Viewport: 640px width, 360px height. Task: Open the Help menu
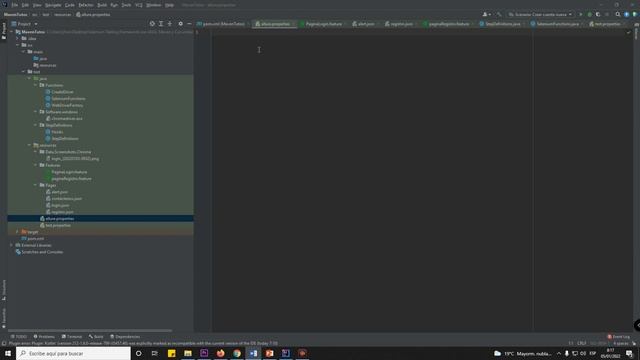169,5
